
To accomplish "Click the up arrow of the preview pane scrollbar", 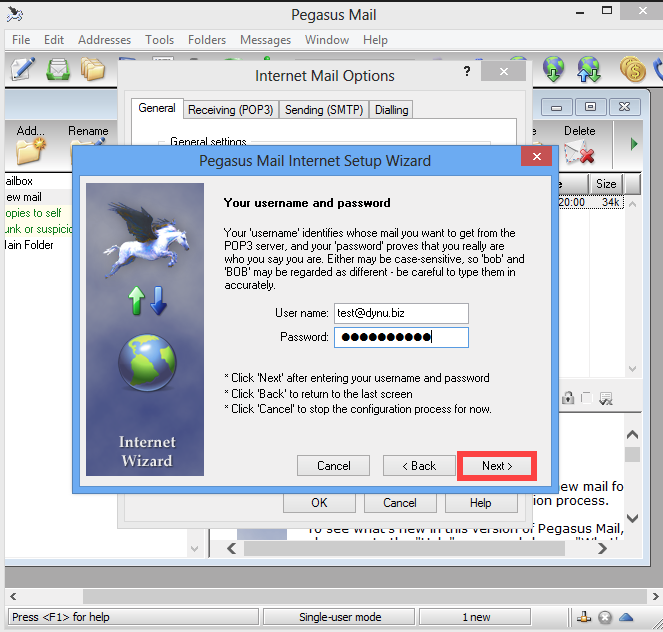I will (x=633, y=434).
